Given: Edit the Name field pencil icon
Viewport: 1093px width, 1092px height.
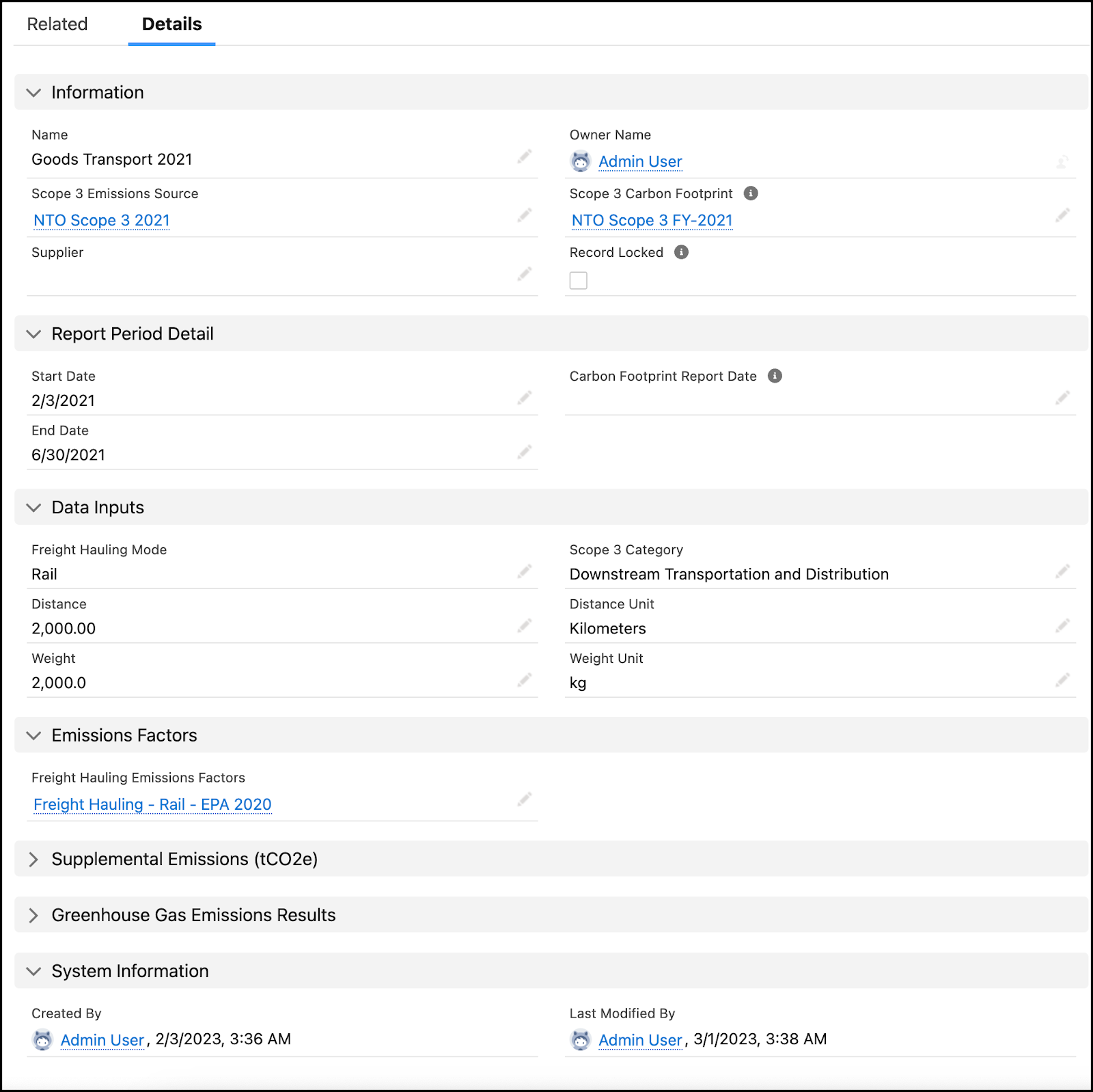Looking at the screenshot, I should 524,157.
